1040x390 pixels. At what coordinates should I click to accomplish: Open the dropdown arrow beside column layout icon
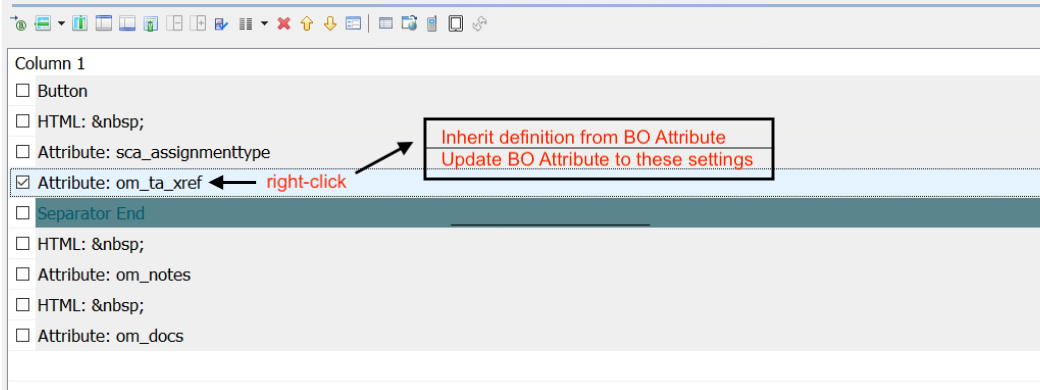point(264,24)
